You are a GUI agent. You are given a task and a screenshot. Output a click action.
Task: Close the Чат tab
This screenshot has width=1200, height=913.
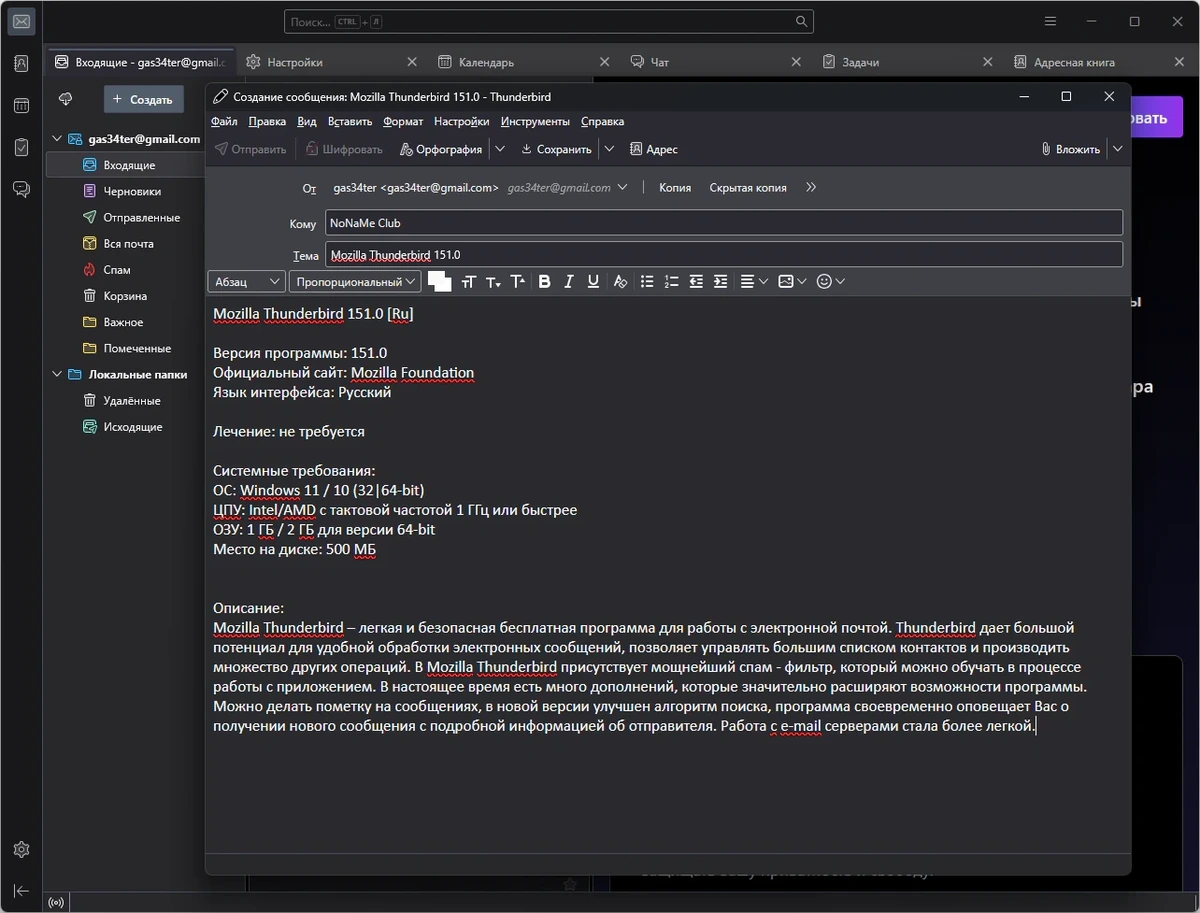[x=796, y=62]
